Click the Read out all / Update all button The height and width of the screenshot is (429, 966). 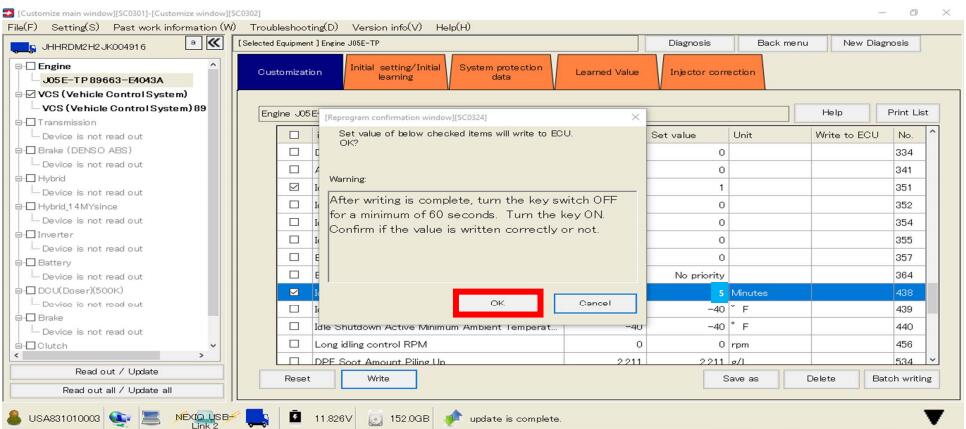(x=116, y=390)
